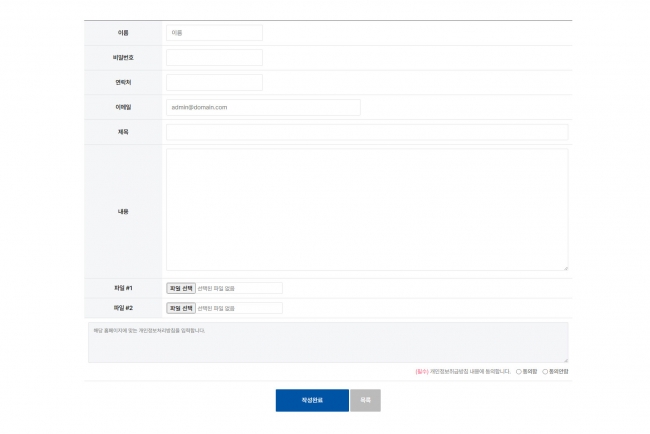Click the 이름 (name) input field
Viewport: 650px width, 434px height.
(x=214, y=33)
